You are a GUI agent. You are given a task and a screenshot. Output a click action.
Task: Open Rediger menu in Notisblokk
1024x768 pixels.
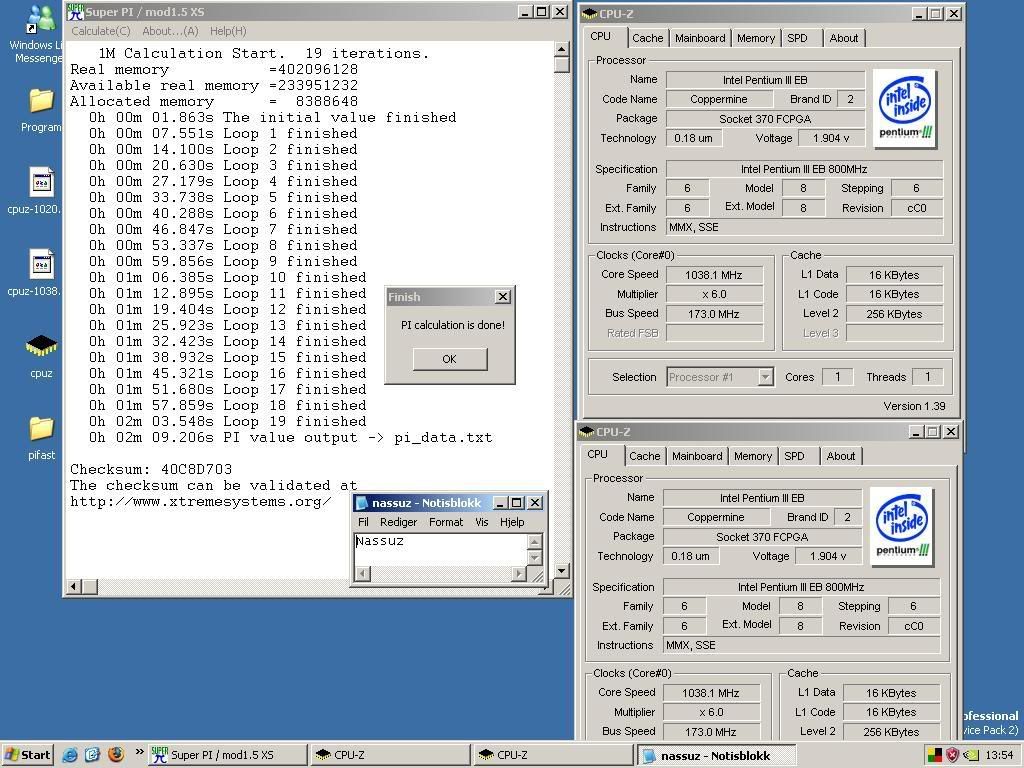398,522
